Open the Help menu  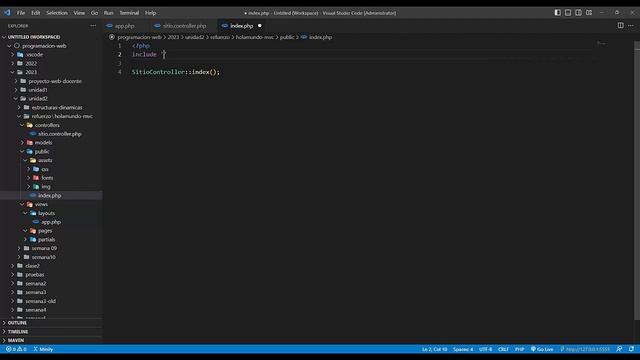[150, 13]
